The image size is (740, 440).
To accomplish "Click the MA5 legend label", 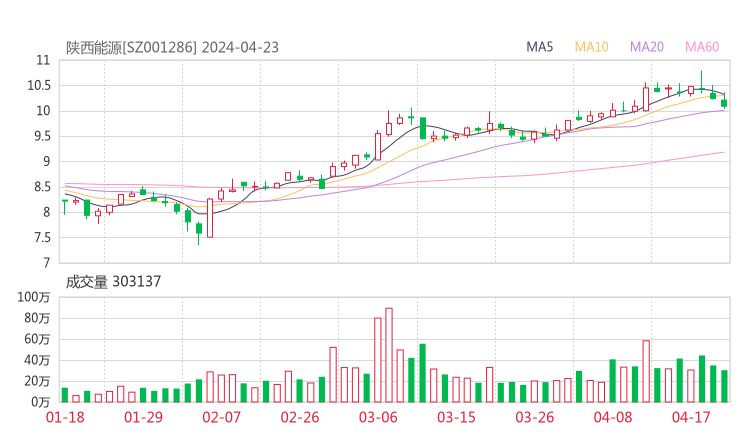I will pyautogui.click(x=539, y=47).
